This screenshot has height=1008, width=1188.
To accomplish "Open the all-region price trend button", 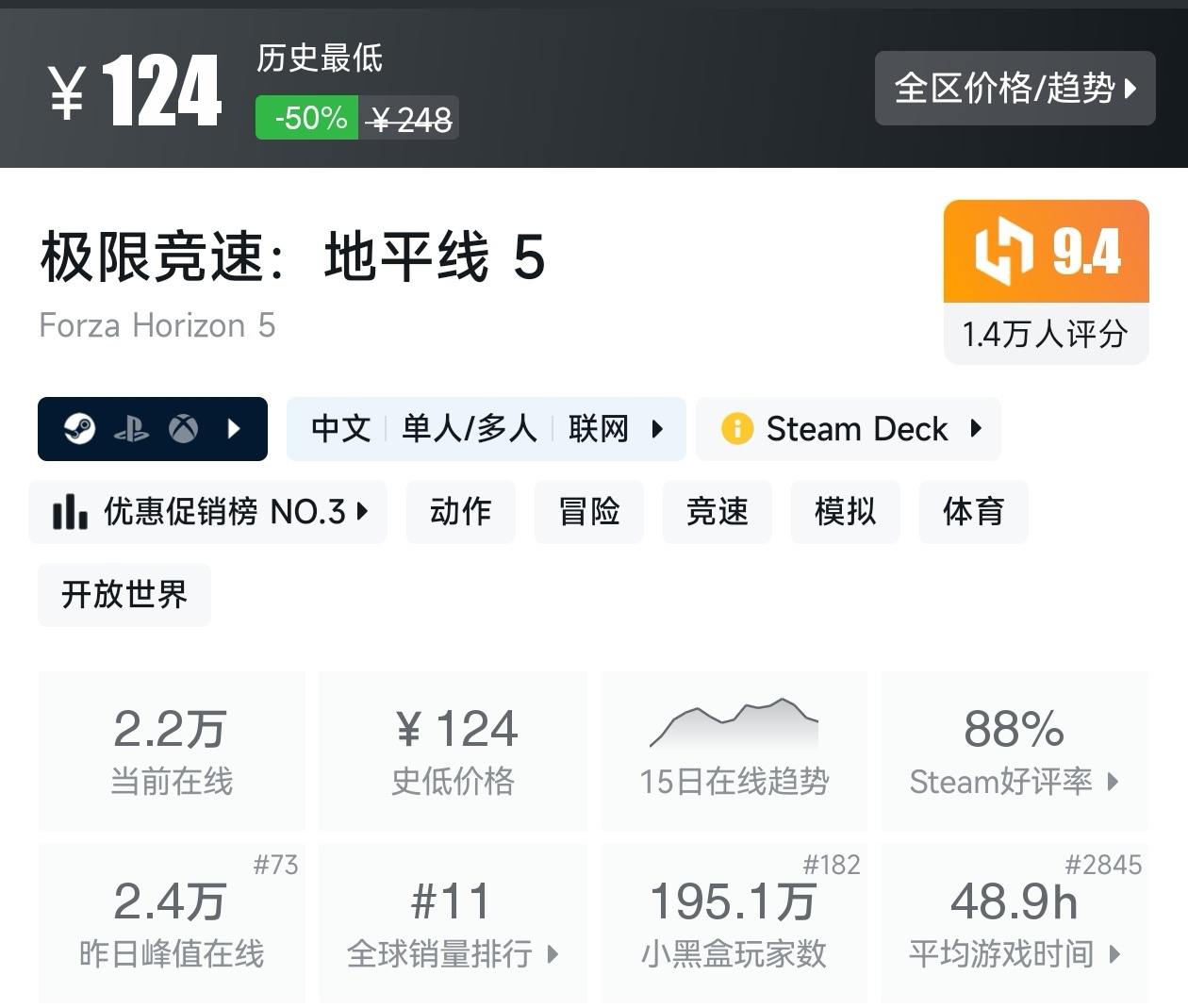I will (1015, 89).
